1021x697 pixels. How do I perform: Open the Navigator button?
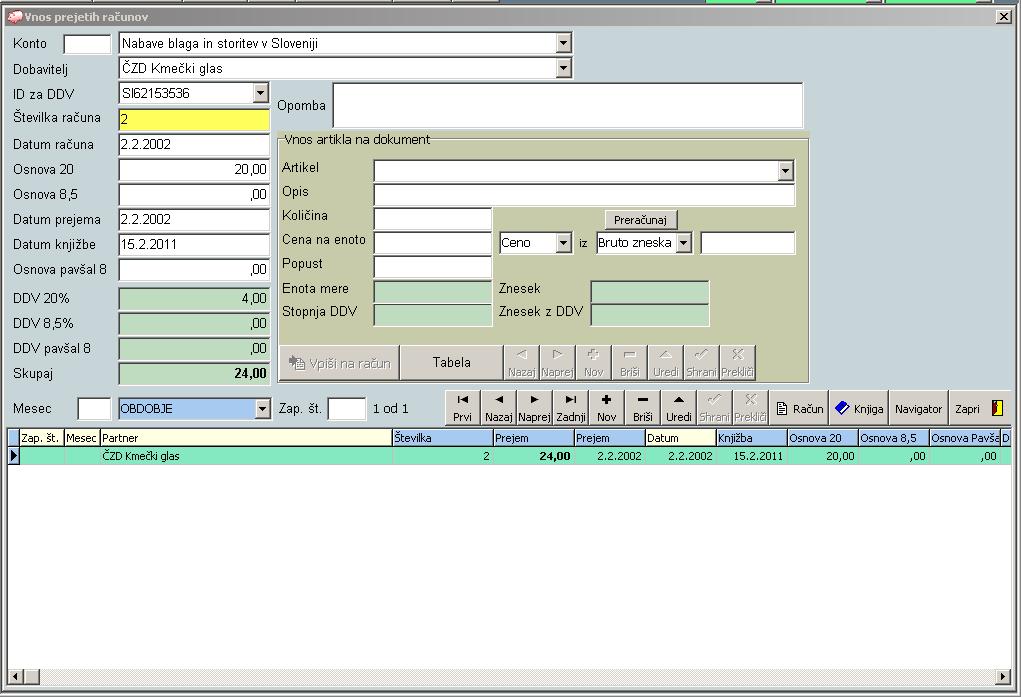[918, 408]
